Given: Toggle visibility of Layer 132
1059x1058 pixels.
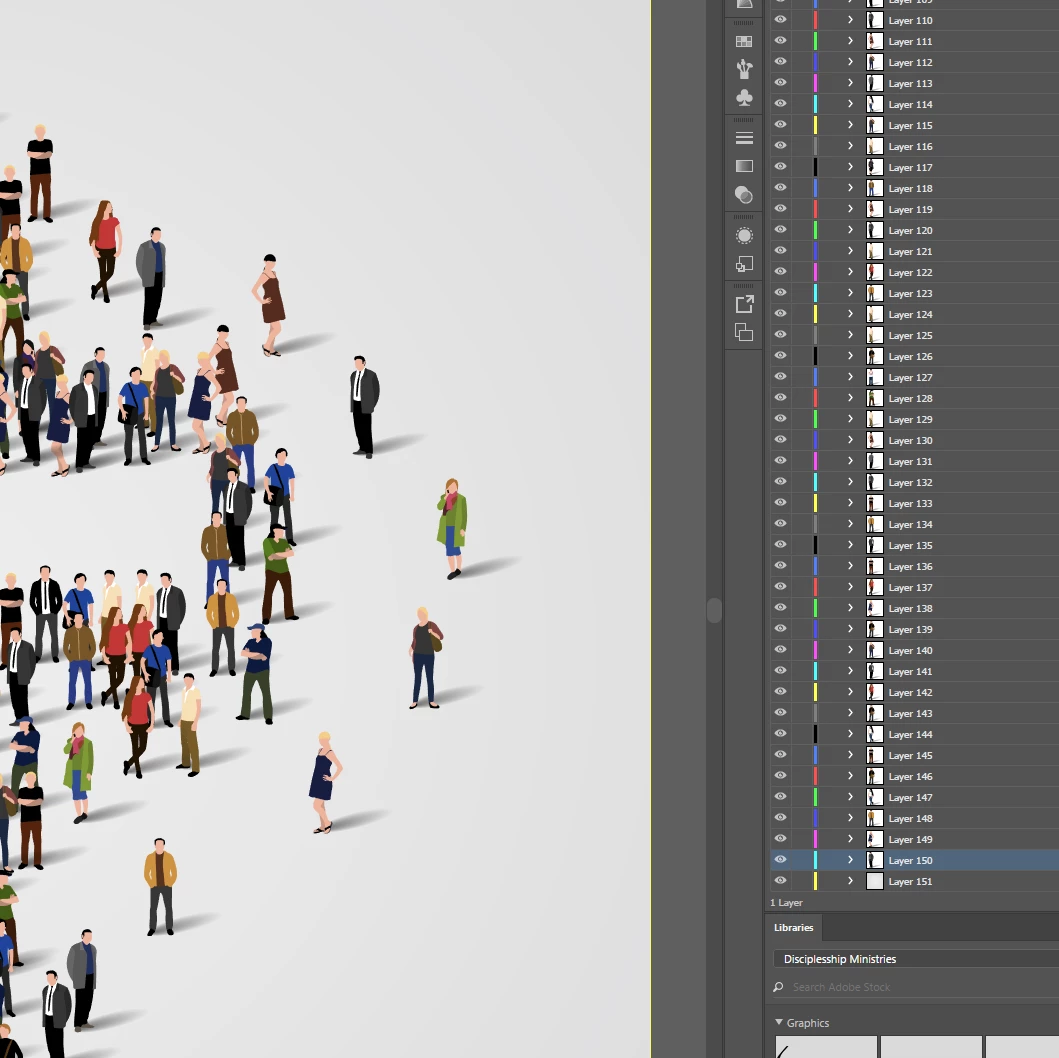Looking at the screenshot, I should click(780, 482).
